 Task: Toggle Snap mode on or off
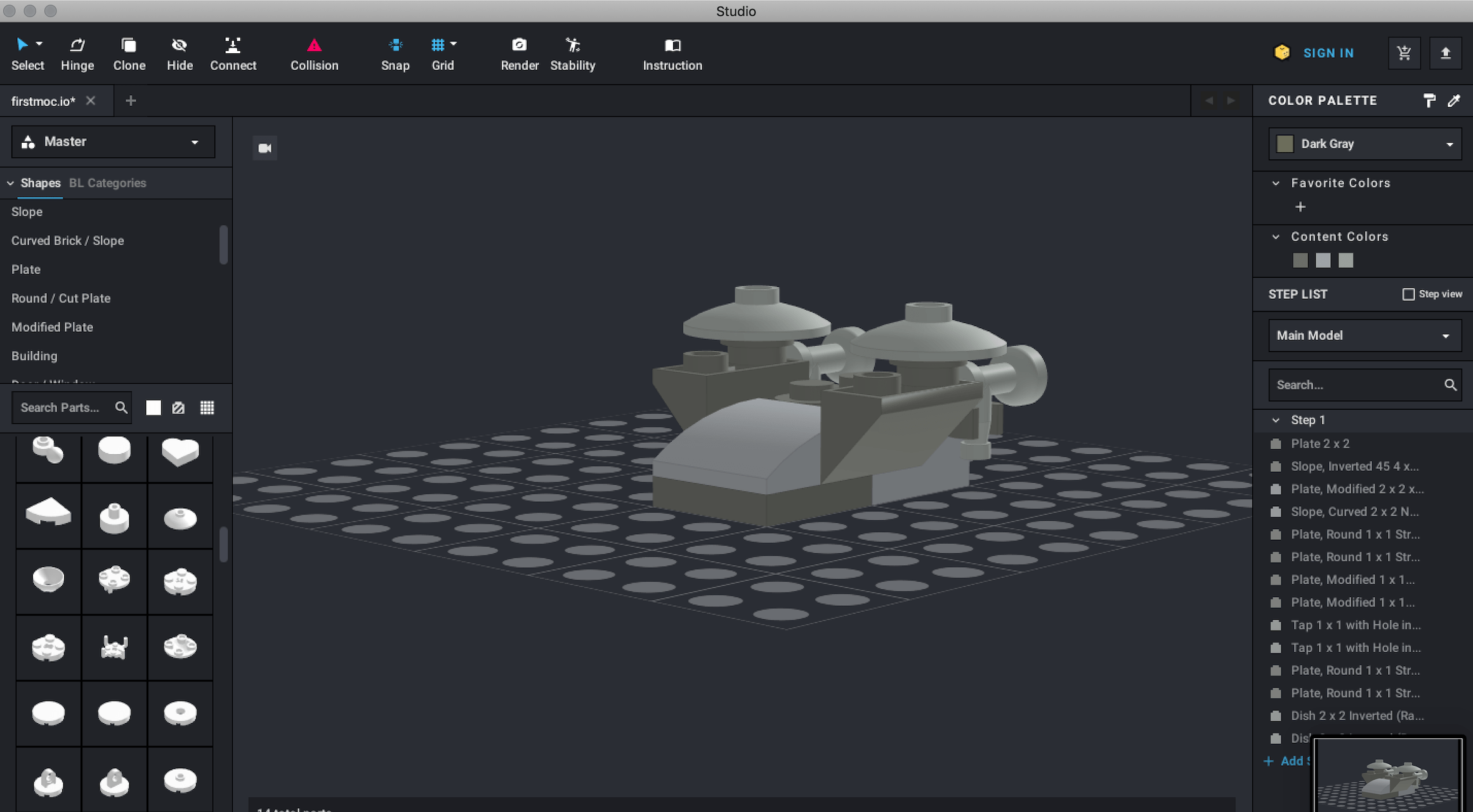pyautogui.click(x=395, y=53)
